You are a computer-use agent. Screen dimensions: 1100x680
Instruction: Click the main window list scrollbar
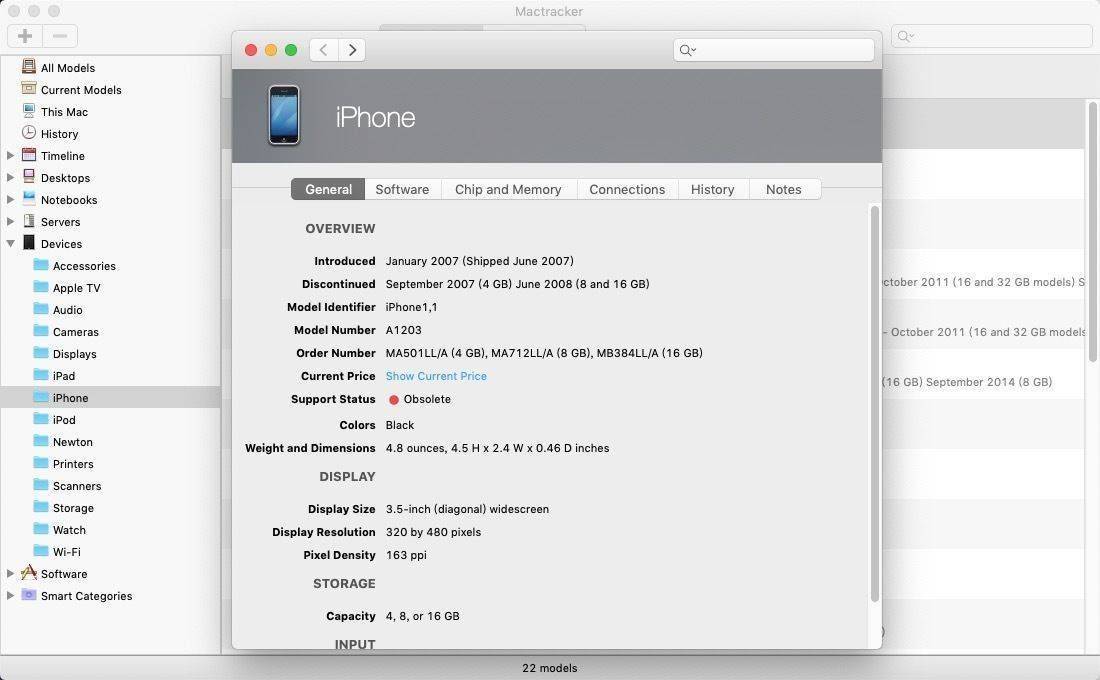click(x=1092, y=232)
